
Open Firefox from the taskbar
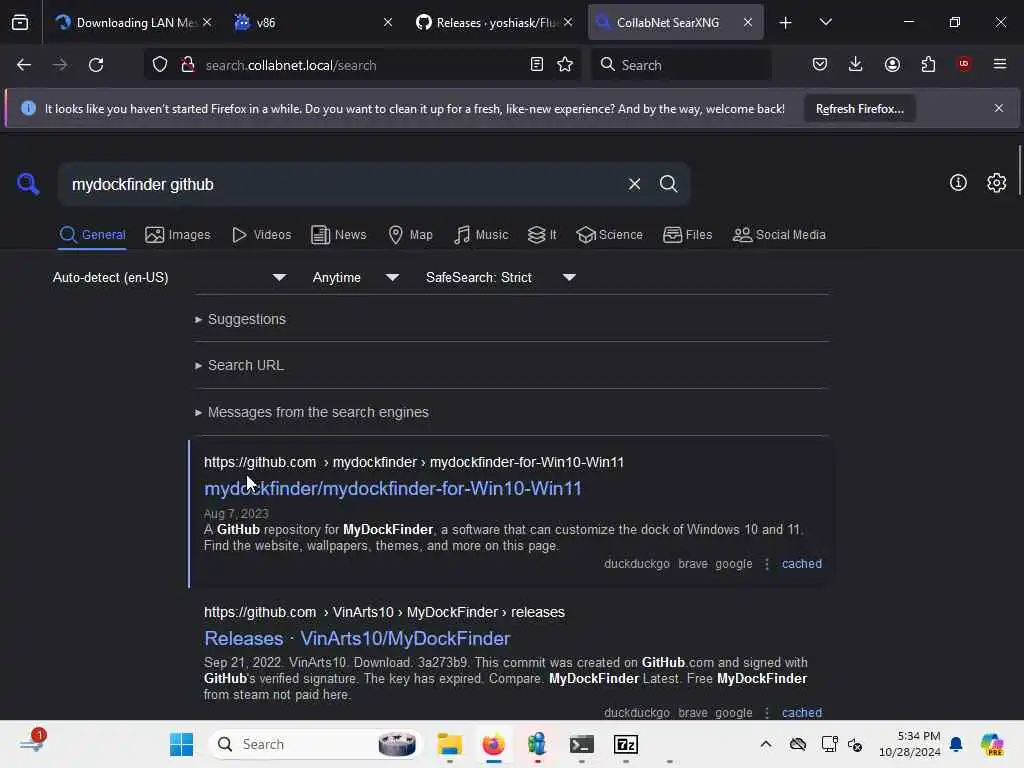[x=494, y=744]
